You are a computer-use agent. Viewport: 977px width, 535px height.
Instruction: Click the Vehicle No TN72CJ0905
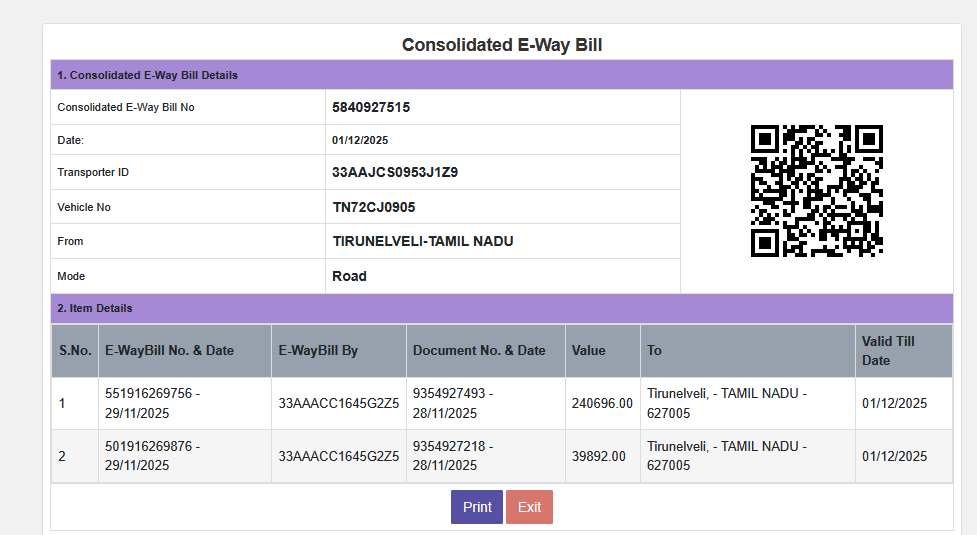tap(373, 207)
